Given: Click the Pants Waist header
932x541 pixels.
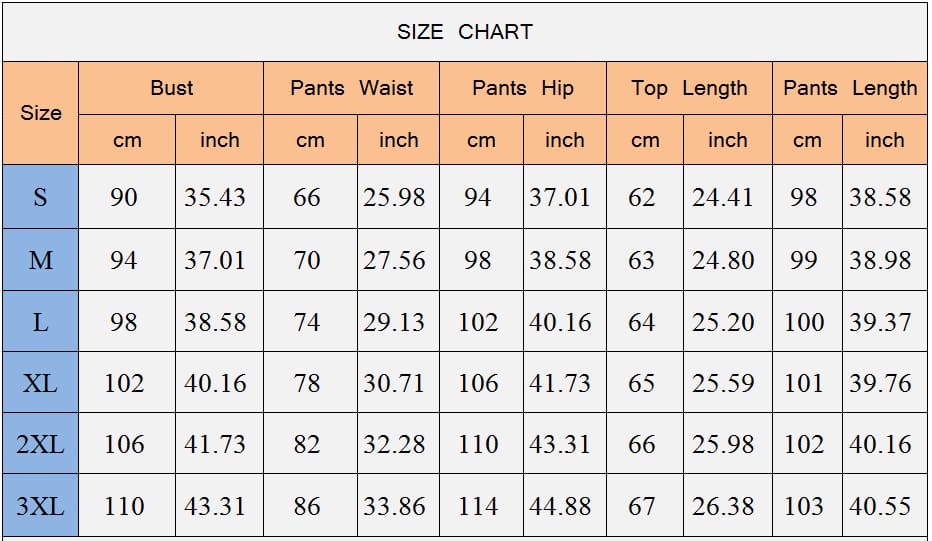Looking at the screenshot, I should click(x=351, y=88).
